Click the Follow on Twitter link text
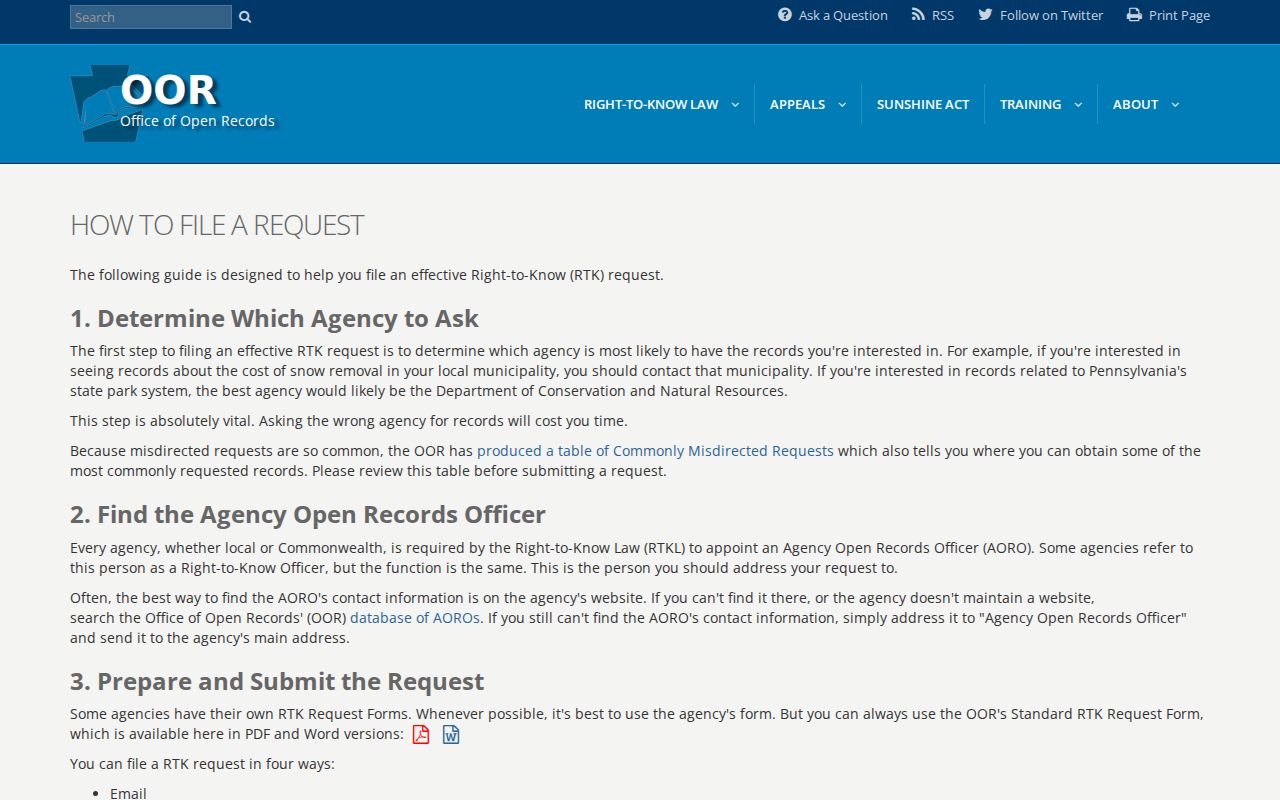The height and width of the screenshot is (800, 1280). (x=1051, y=15)
